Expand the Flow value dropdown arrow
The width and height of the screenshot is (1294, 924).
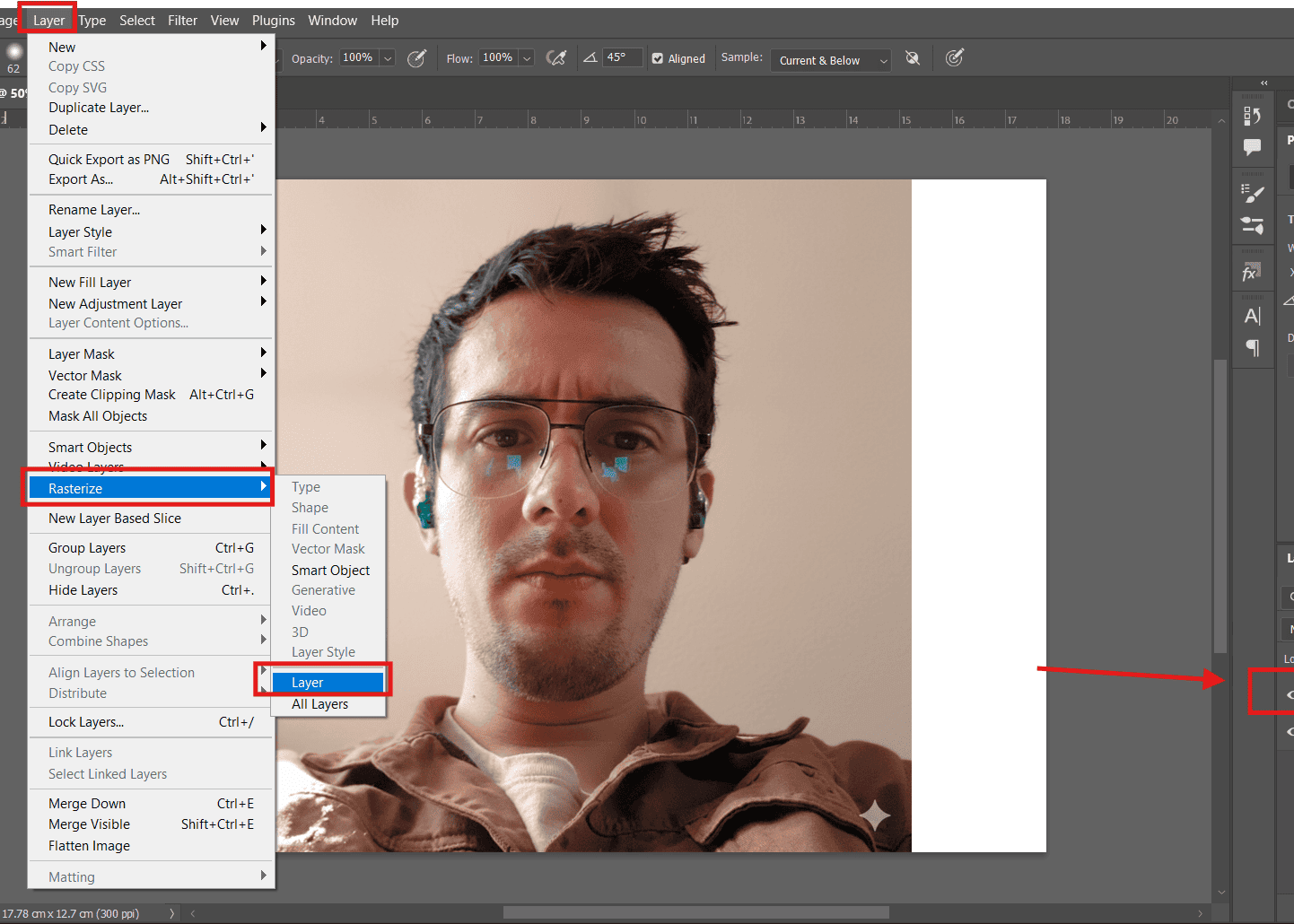527,58
